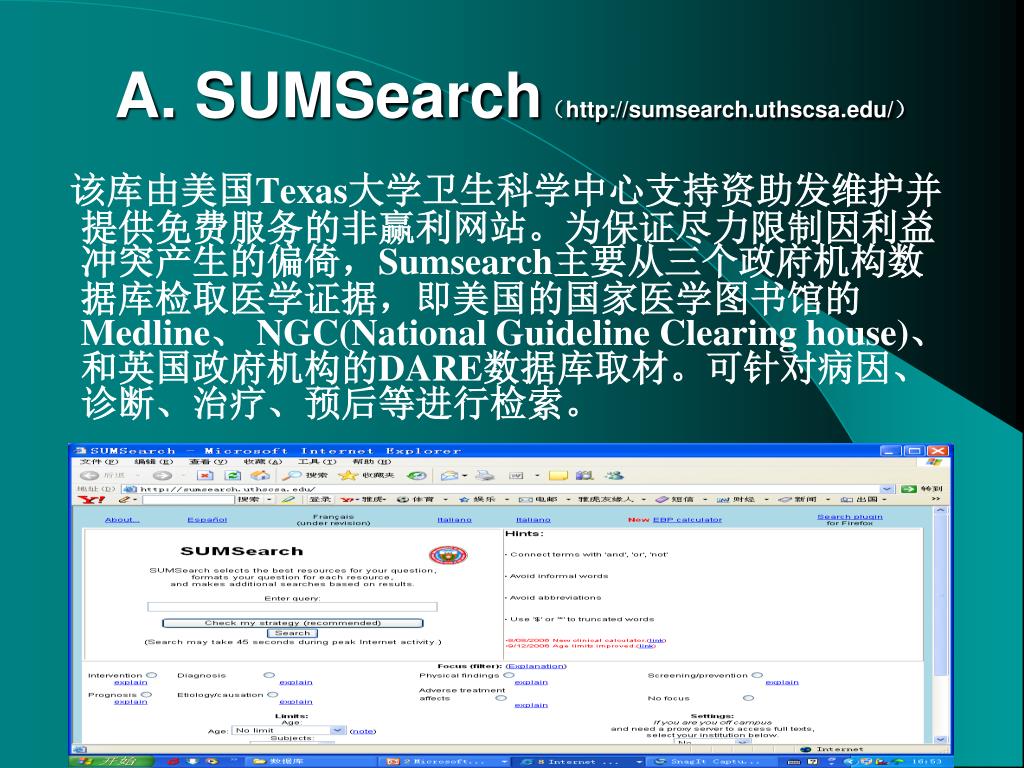Viewport: 1024px width, 768px height.
Task: Click the browser Back arrow icon
Action: tap(89, 475)
